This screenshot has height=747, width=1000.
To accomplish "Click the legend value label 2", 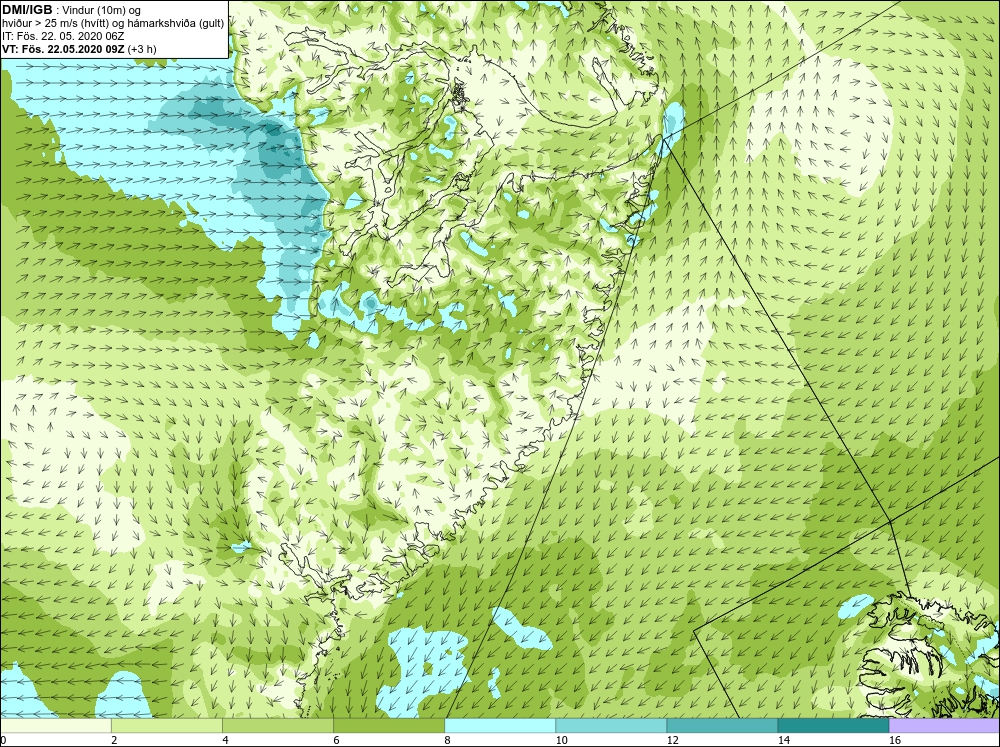I will point(114,740).
